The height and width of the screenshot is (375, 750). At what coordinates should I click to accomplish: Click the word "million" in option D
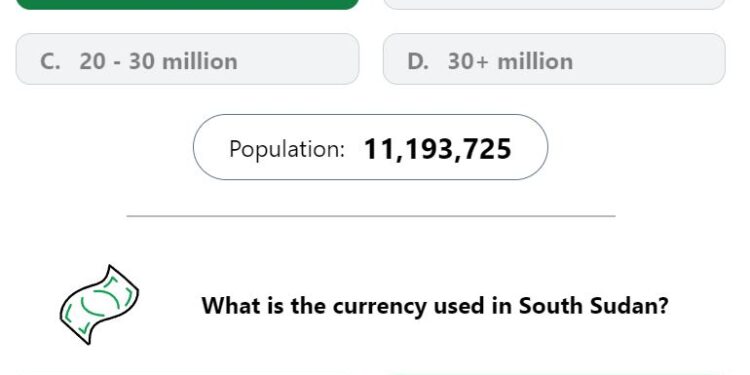(x=535, y=61)
